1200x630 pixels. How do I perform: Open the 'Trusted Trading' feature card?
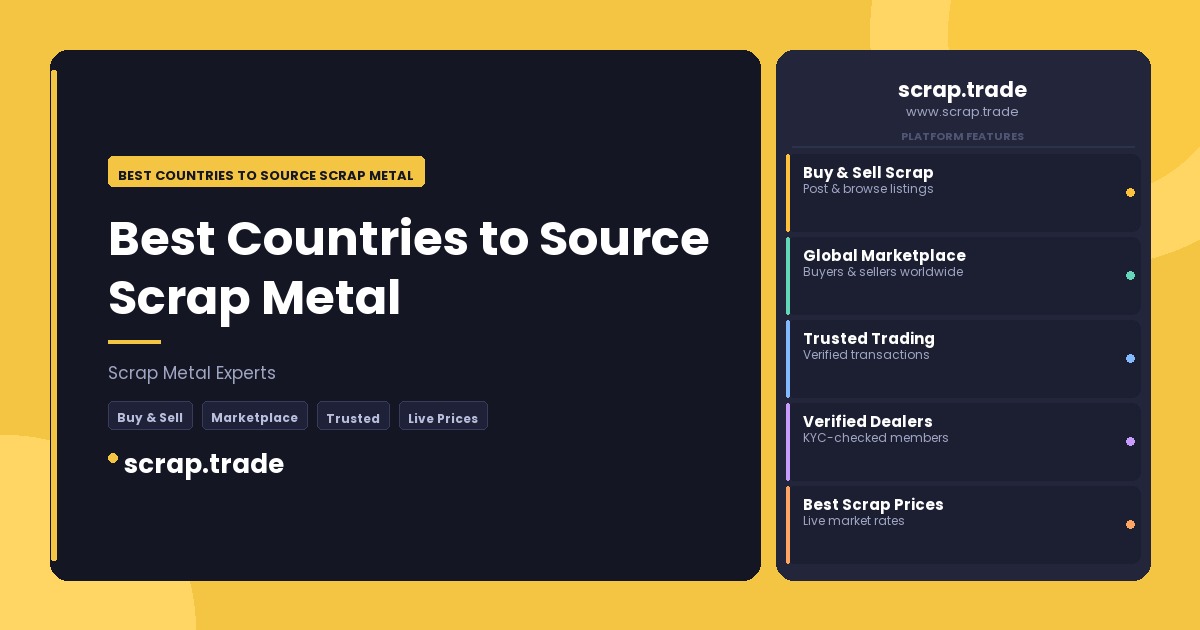(x=963, y=358)
